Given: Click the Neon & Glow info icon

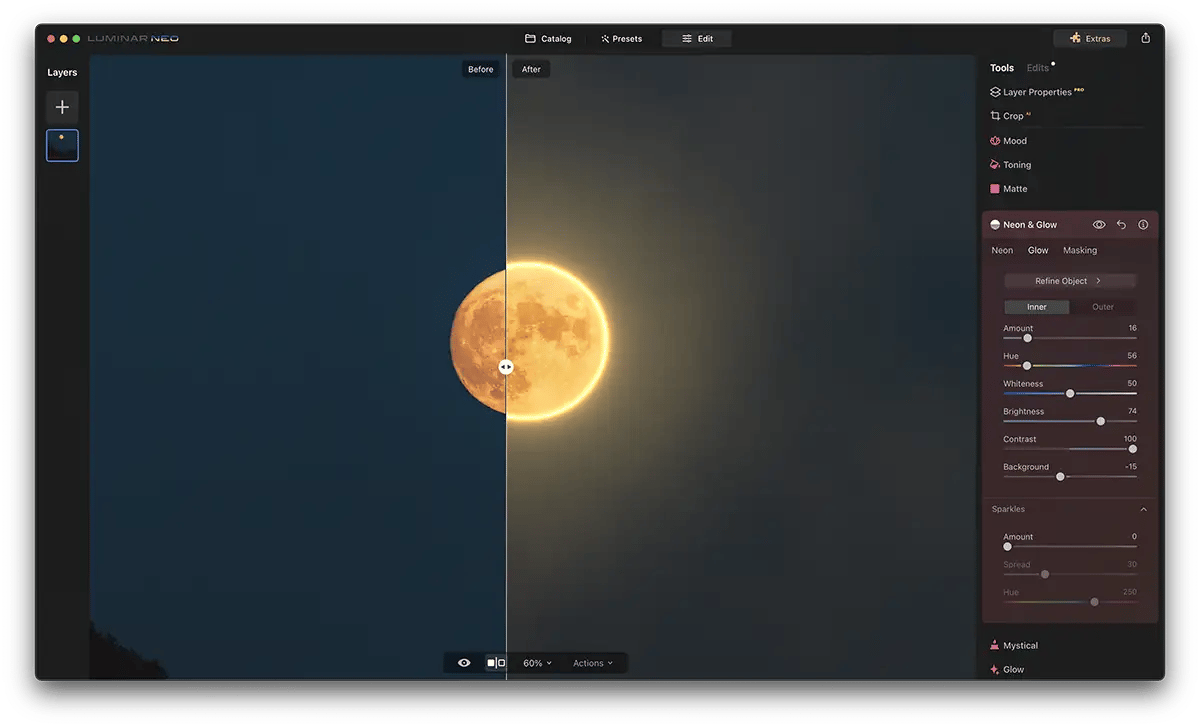Looking at the screenshot, I should point(1143,225).
